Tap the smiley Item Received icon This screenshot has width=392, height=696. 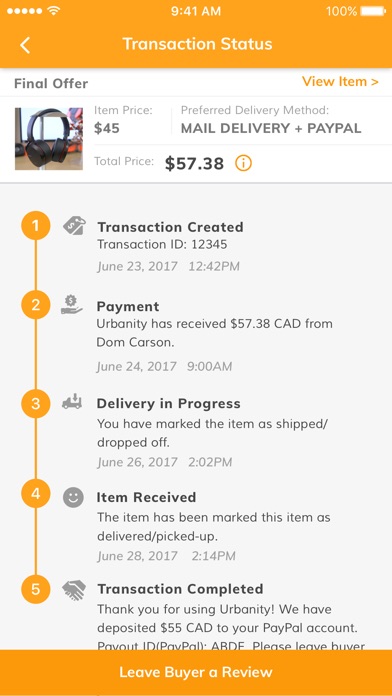(x=73, y=497)
